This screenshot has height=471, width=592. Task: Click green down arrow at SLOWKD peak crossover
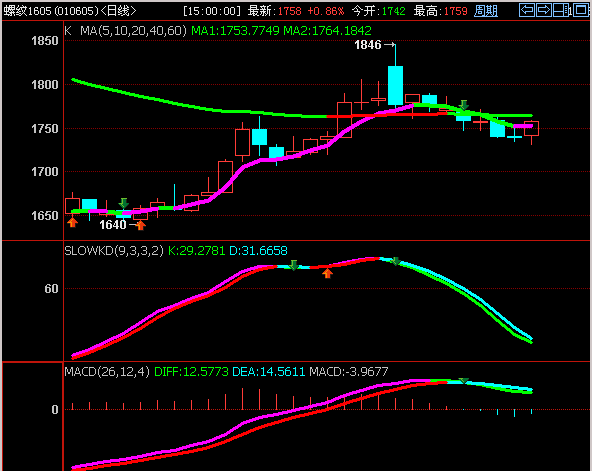click(395, 261)
